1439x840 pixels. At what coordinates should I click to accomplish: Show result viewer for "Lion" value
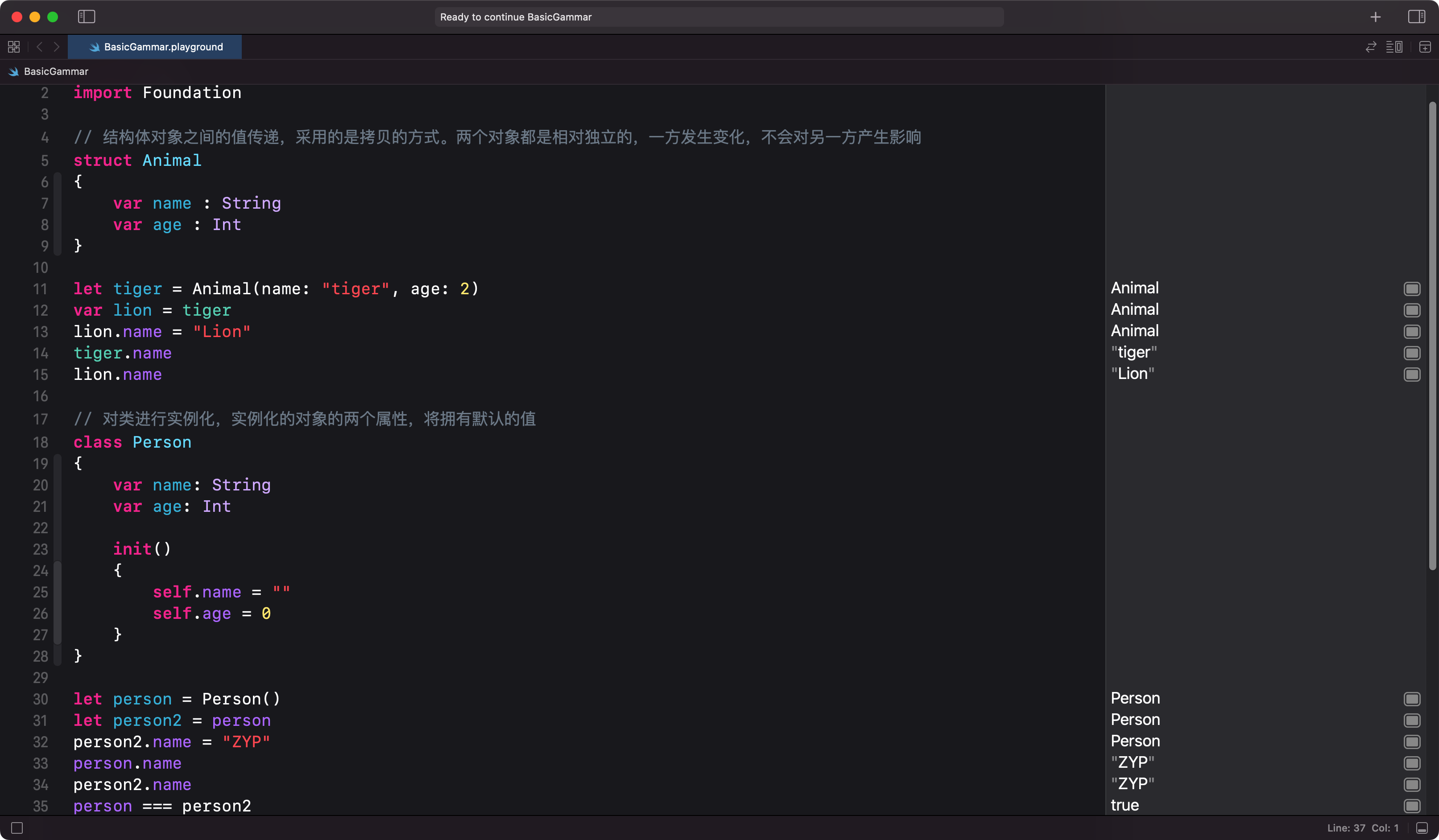(x=1412, y=375)
